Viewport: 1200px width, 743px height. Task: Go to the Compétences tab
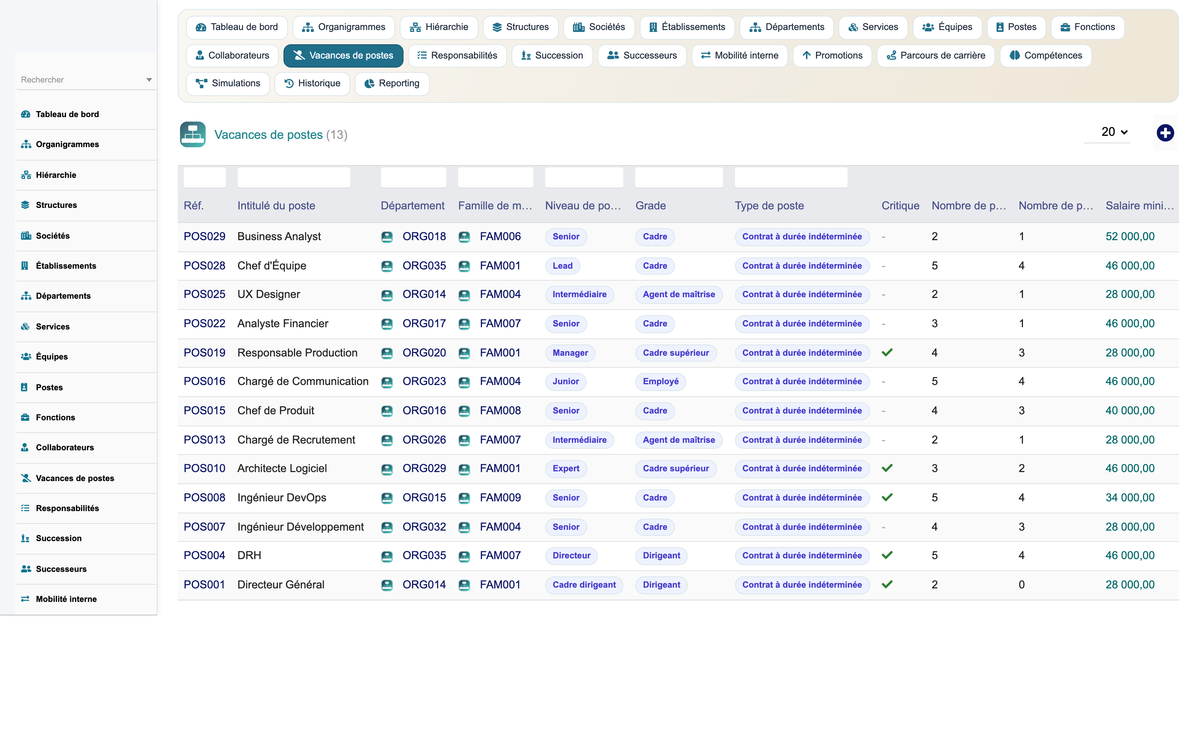tap(1046, 56)
